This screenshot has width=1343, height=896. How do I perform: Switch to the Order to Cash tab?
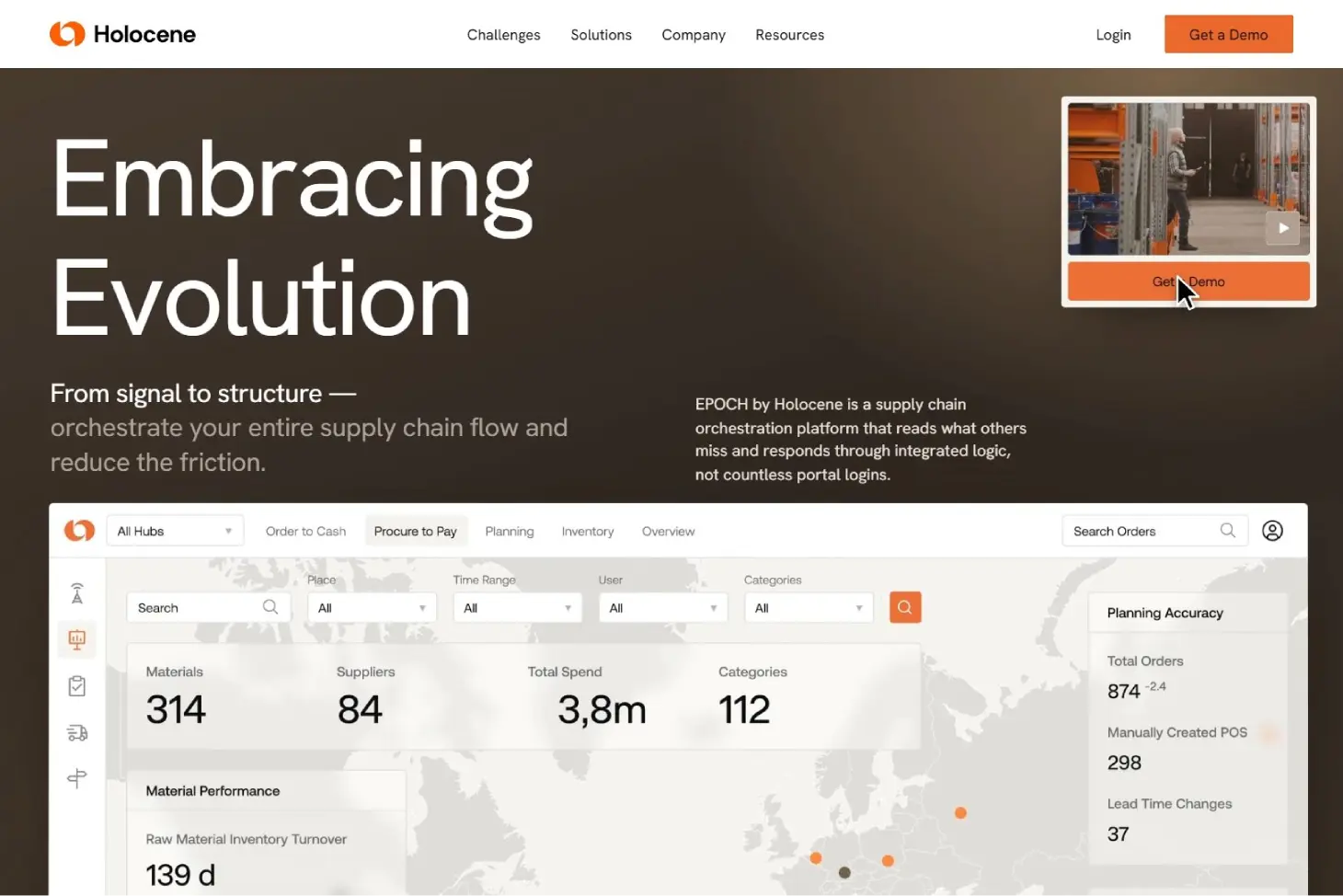[306, 532]
